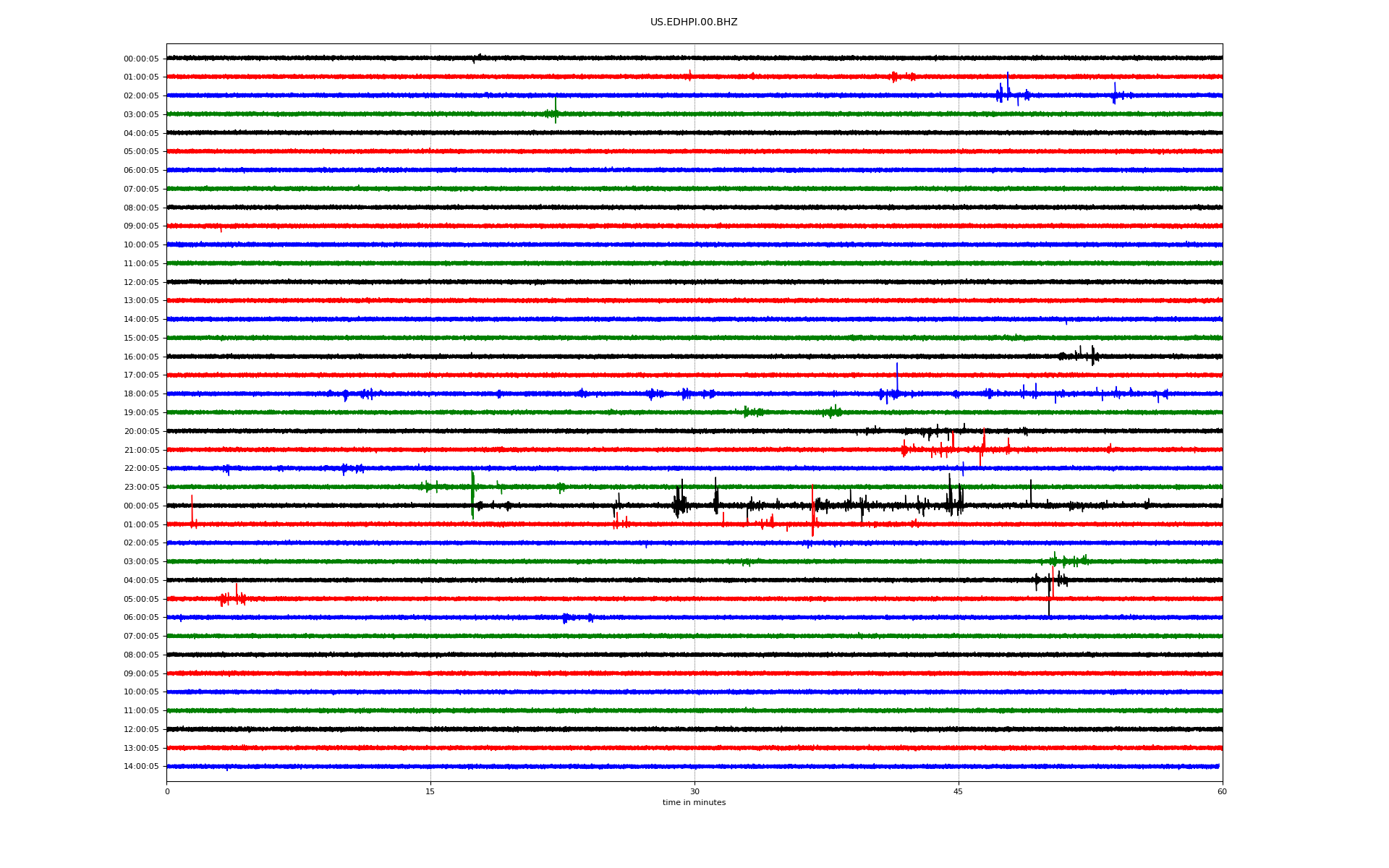
Task: Click the x-axis tick label 60
Action: (1222, 791)
